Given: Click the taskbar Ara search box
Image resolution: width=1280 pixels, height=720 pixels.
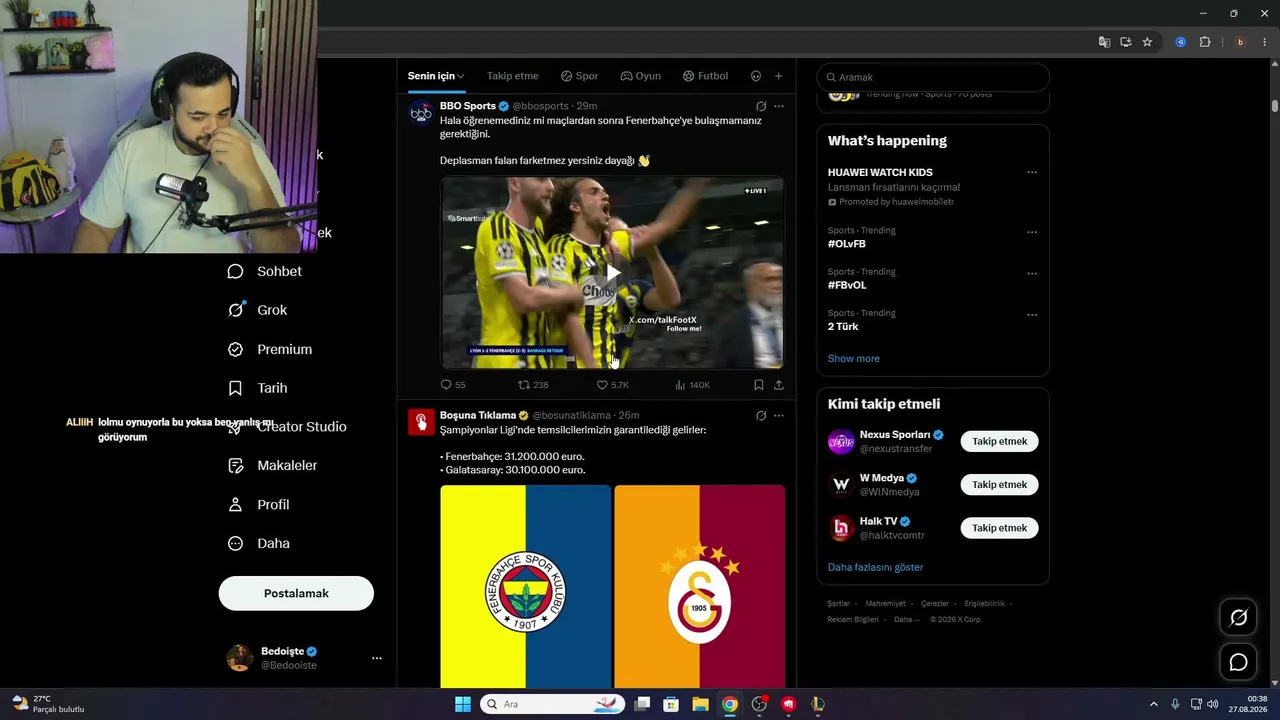Looking at the screenshot, I should (552, 704).
